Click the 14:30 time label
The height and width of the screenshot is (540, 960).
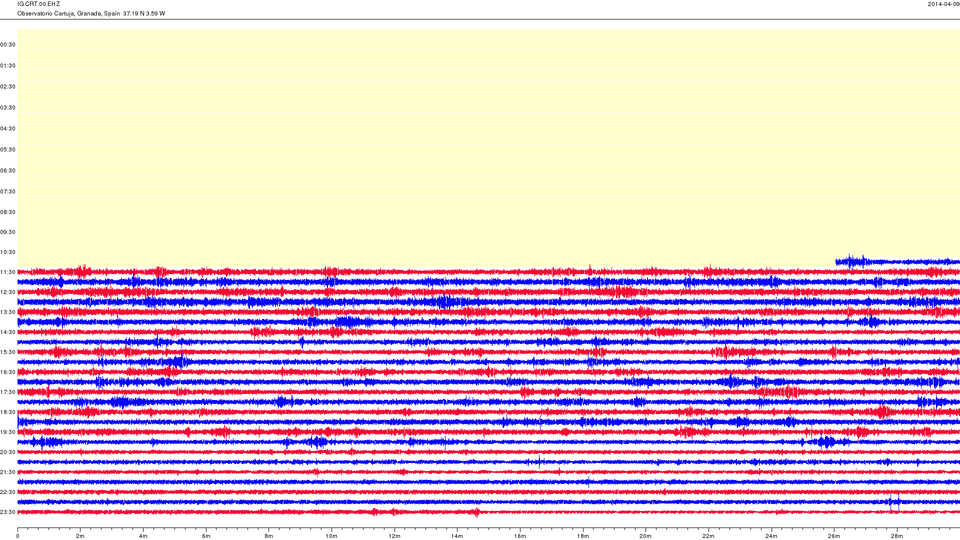8,332
